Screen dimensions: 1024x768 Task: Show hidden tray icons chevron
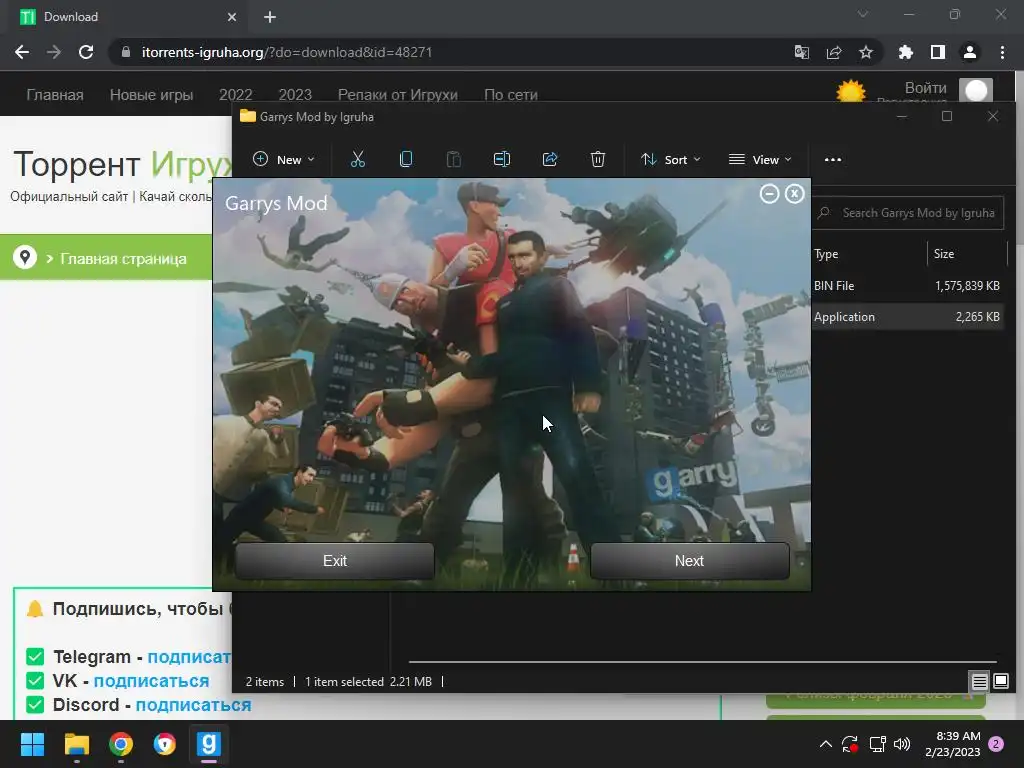tap(825, 744)
